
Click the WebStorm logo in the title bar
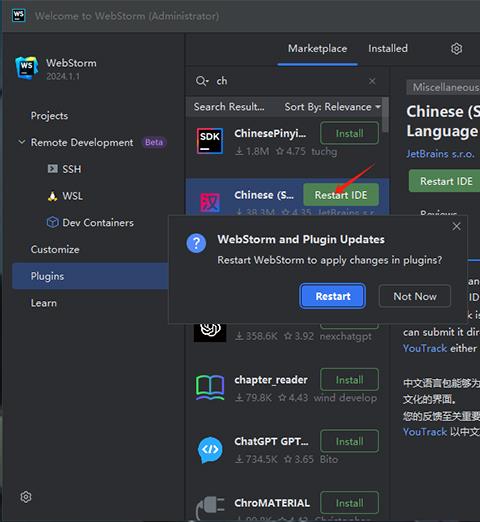(x=19, y=15)
